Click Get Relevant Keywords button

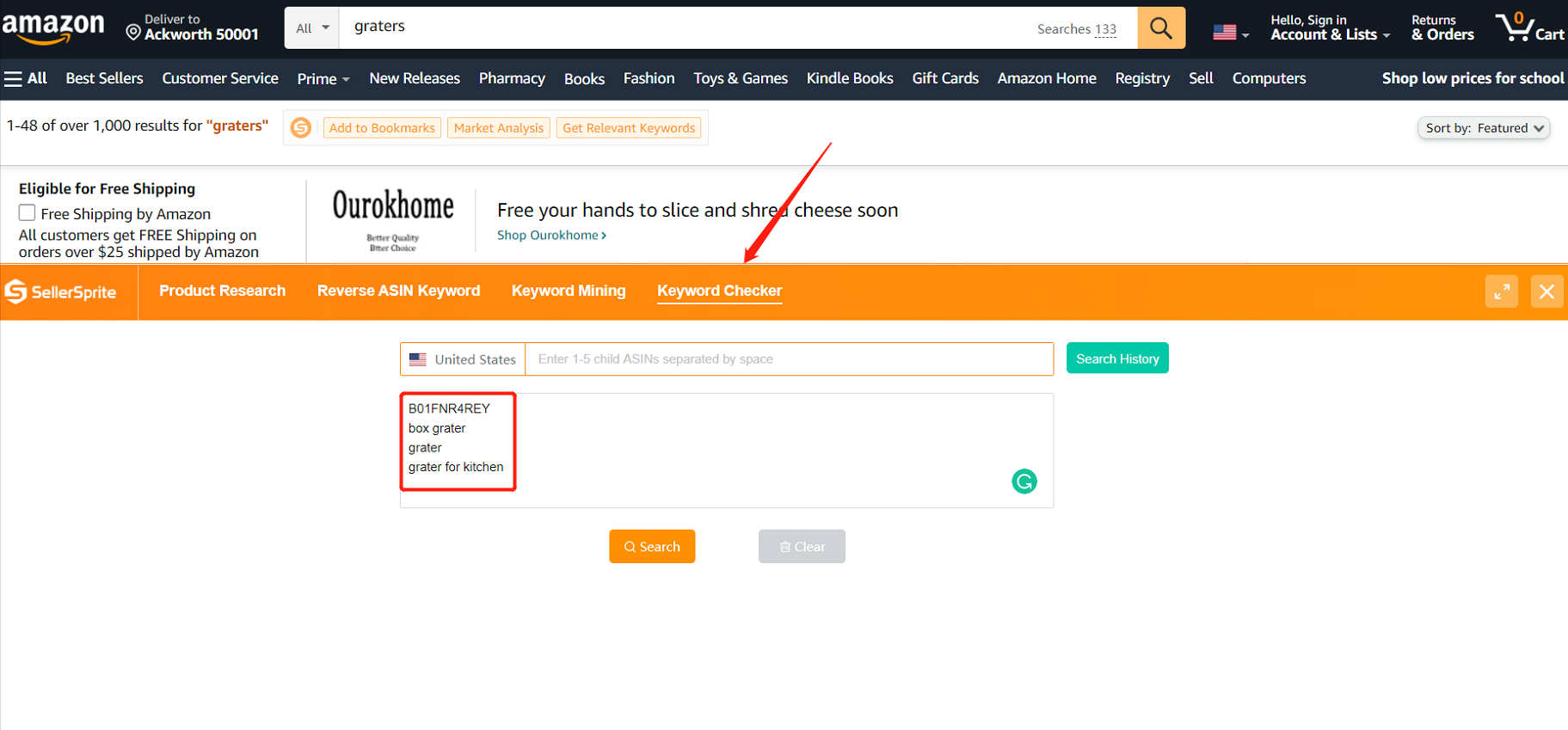click(x=629, y=128)
